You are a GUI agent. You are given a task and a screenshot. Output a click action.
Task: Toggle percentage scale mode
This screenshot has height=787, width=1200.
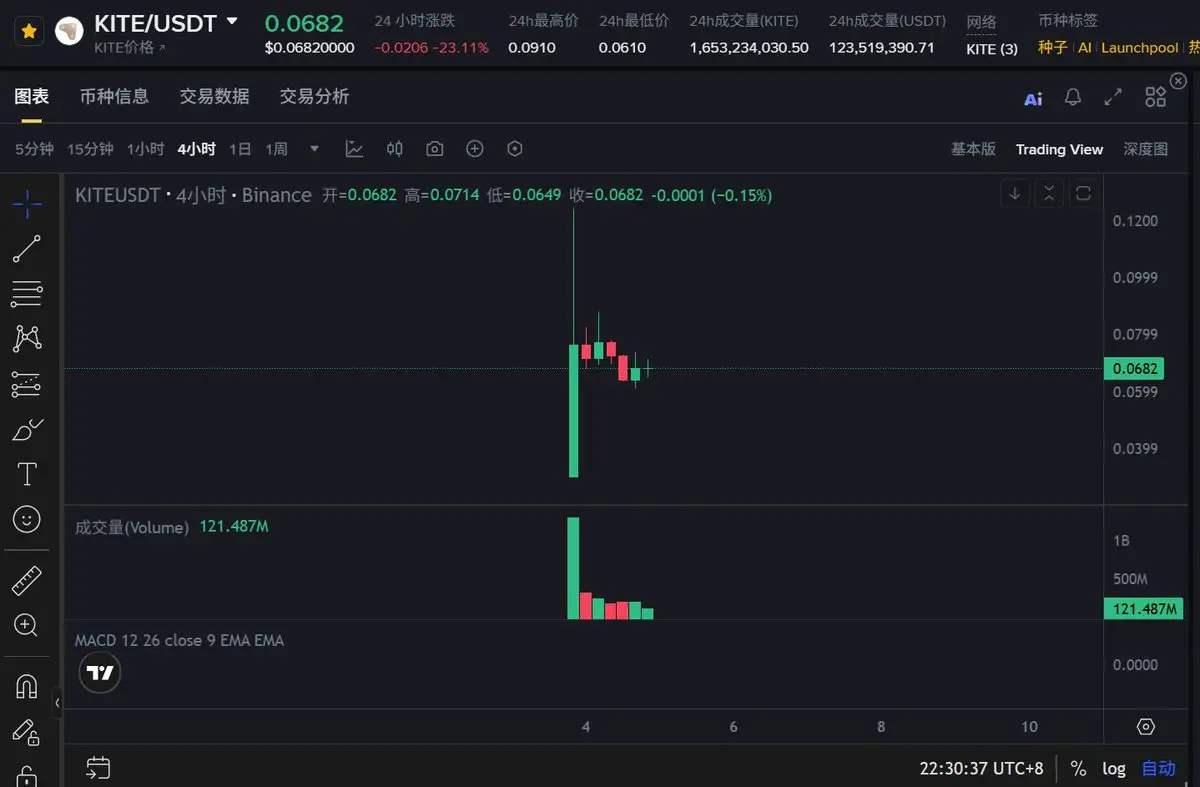(x=1078, y=768)
